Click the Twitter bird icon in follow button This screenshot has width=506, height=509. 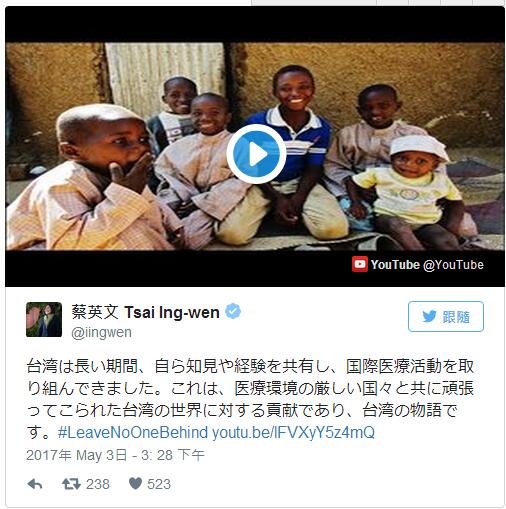(429, 316)
